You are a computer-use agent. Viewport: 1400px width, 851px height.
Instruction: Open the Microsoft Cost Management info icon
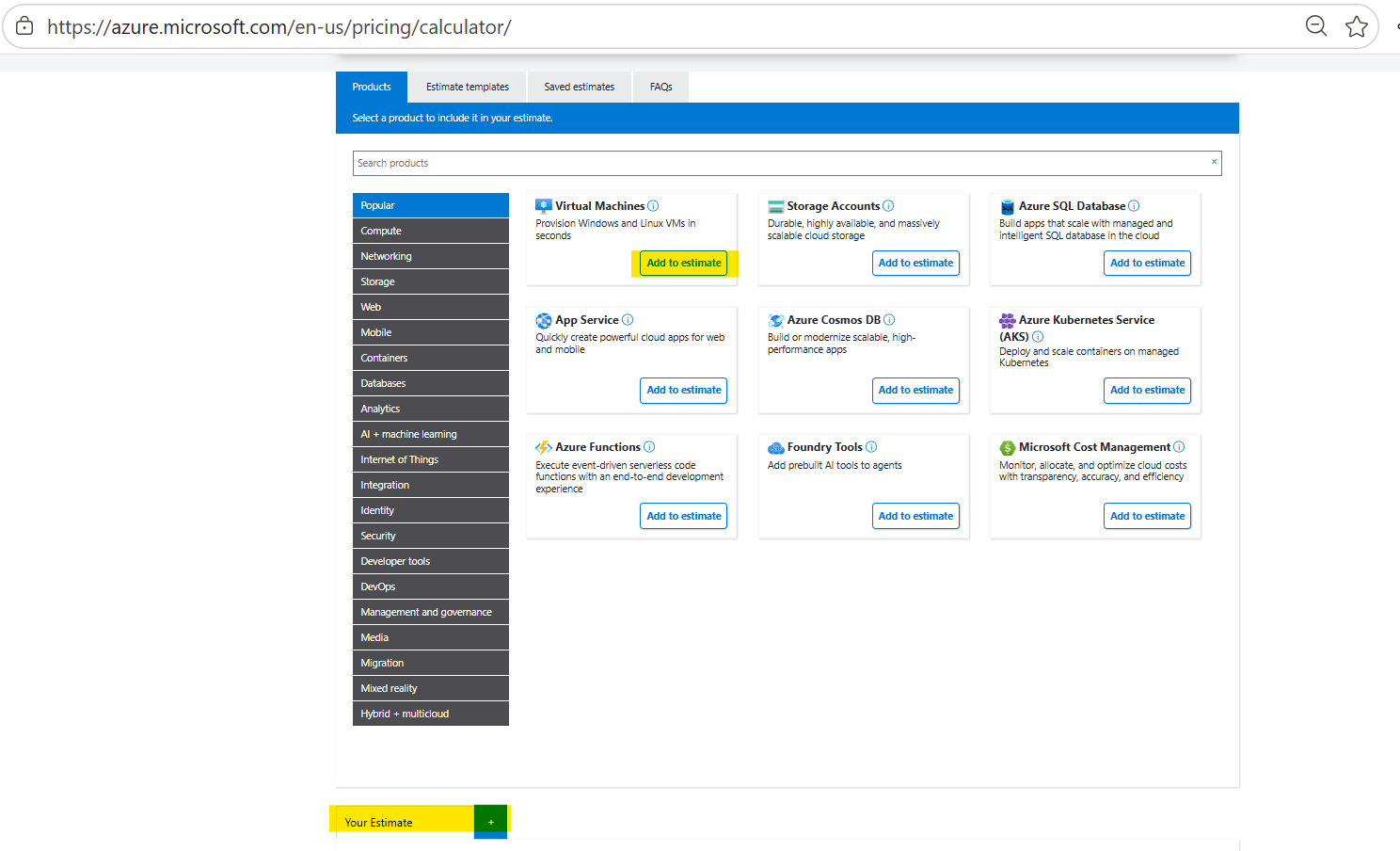(x=1179, y=447)
